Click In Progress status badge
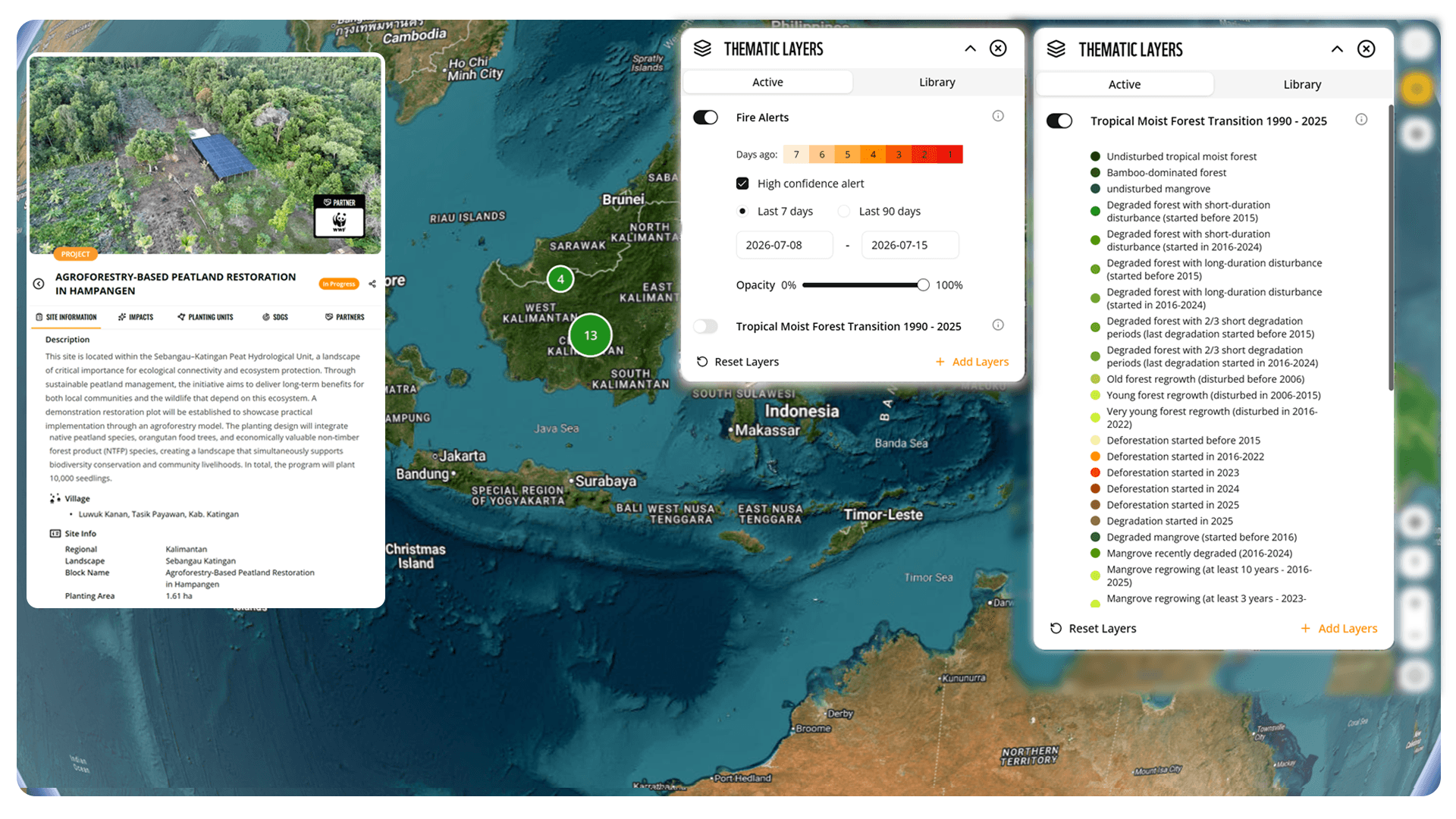Image resolution: width=1456 pixels, height=819 pixels. (x=339, y=284)
